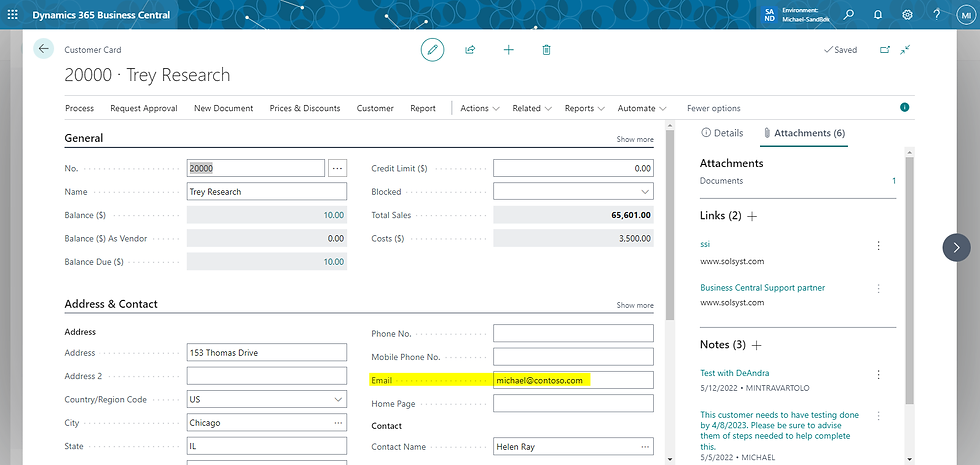
Task: Click the help question mark icon
Action: coord(936,14)
